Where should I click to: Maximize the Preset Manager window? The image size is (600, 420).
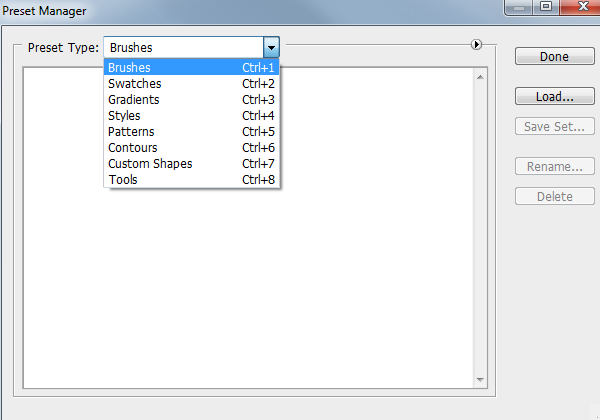click(546, 7)
